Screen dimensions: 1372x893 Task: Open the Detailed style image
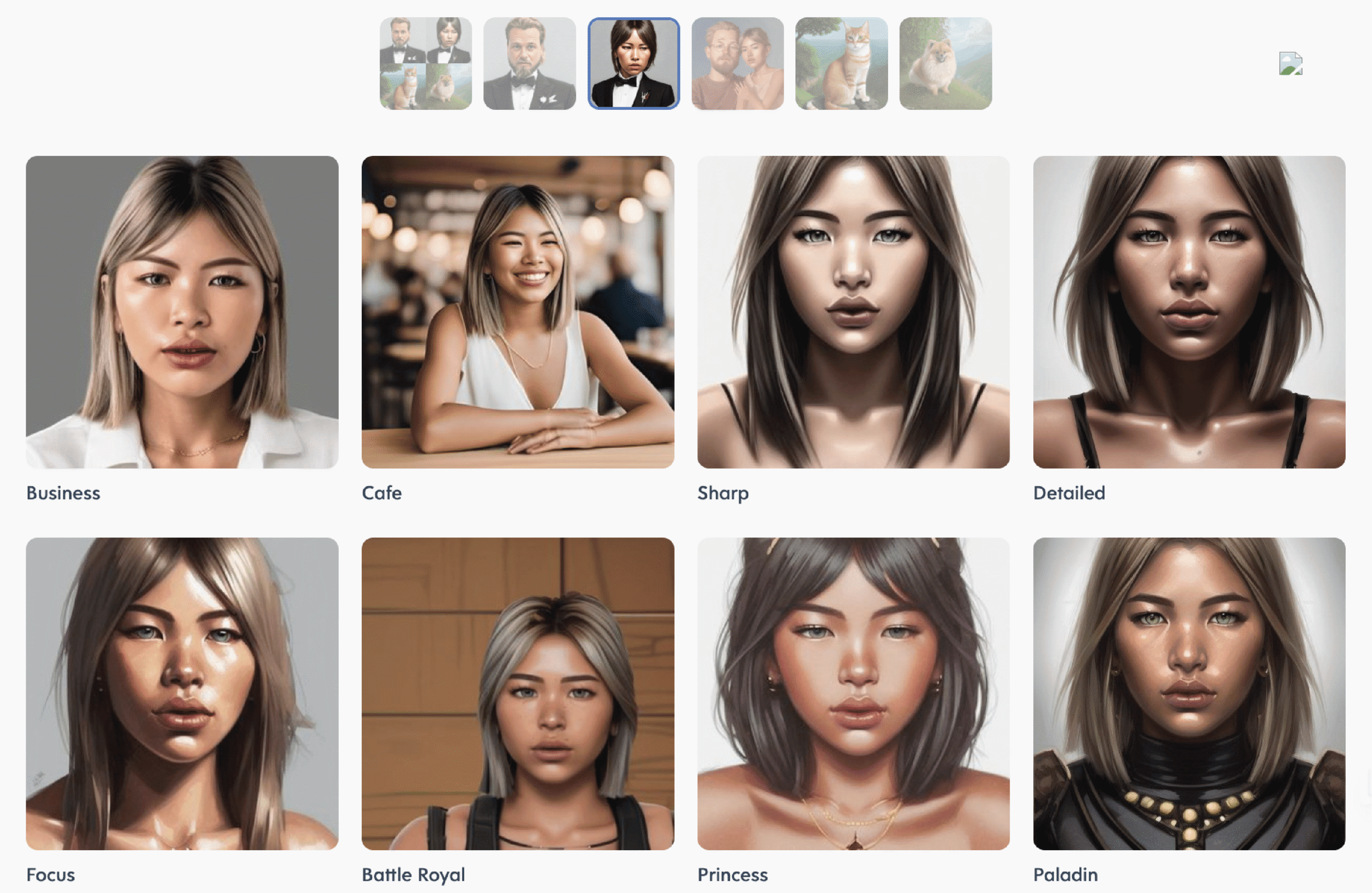coord(1189,312)
